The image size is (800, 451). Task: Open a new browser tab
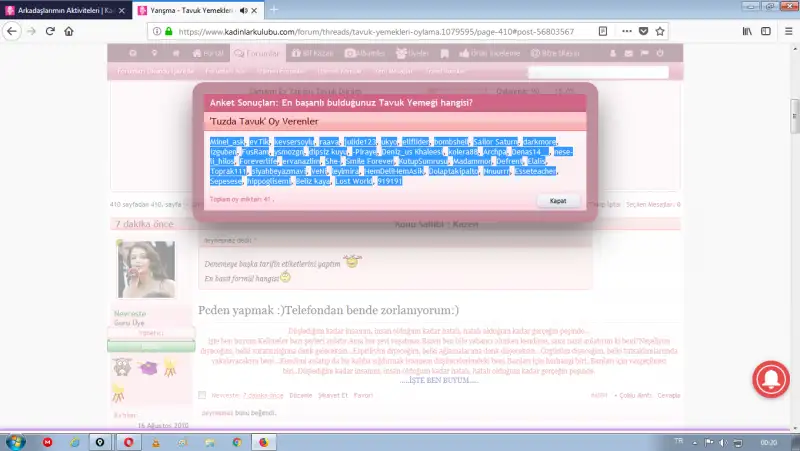pyautogui.click(x=273, y=10)
